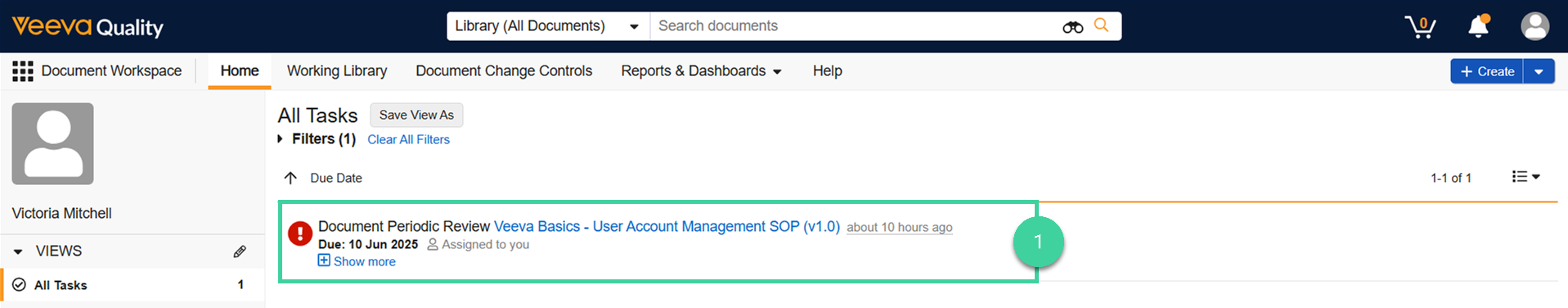Click Clear All Filters link
1568x308 pixels.
coord(408,139)
